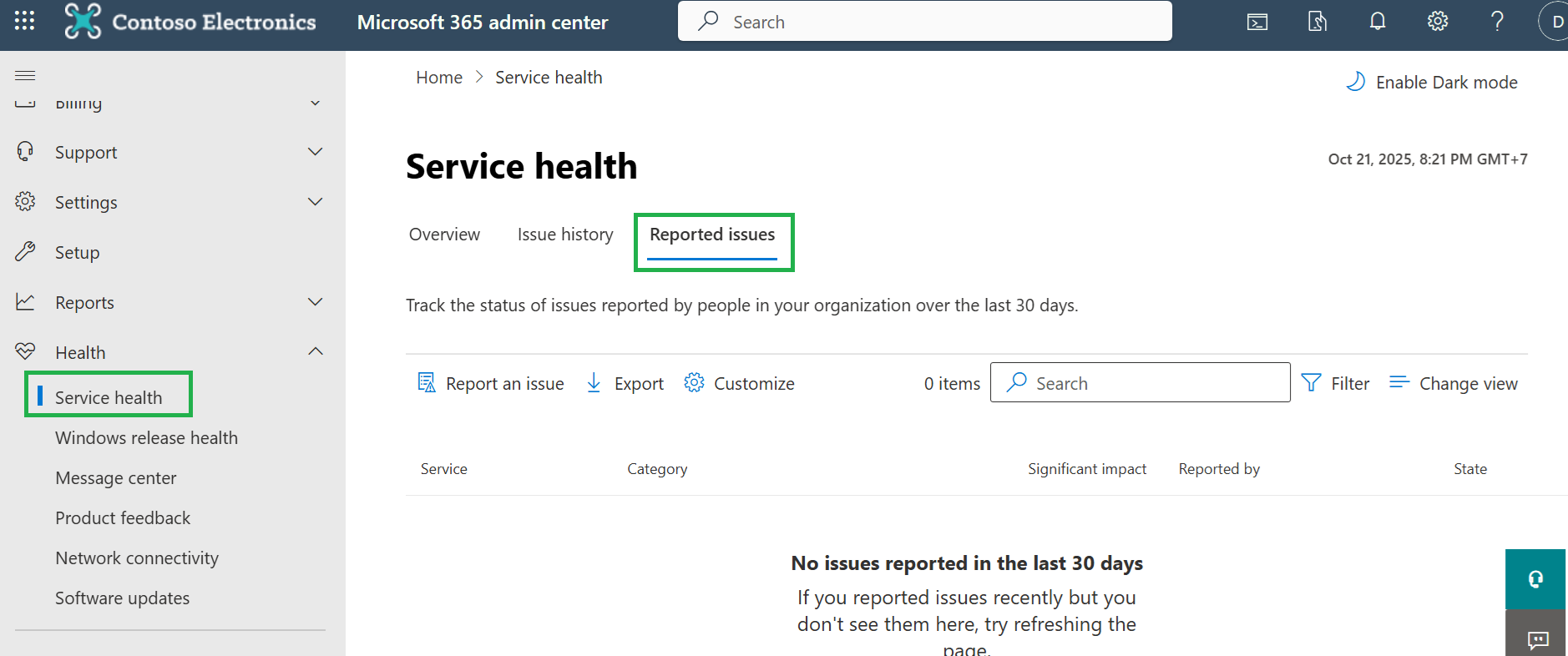Viewport: 1568px width, 656px height.
Task: Click the Support headset icon in sidebar
Action: 25,152
